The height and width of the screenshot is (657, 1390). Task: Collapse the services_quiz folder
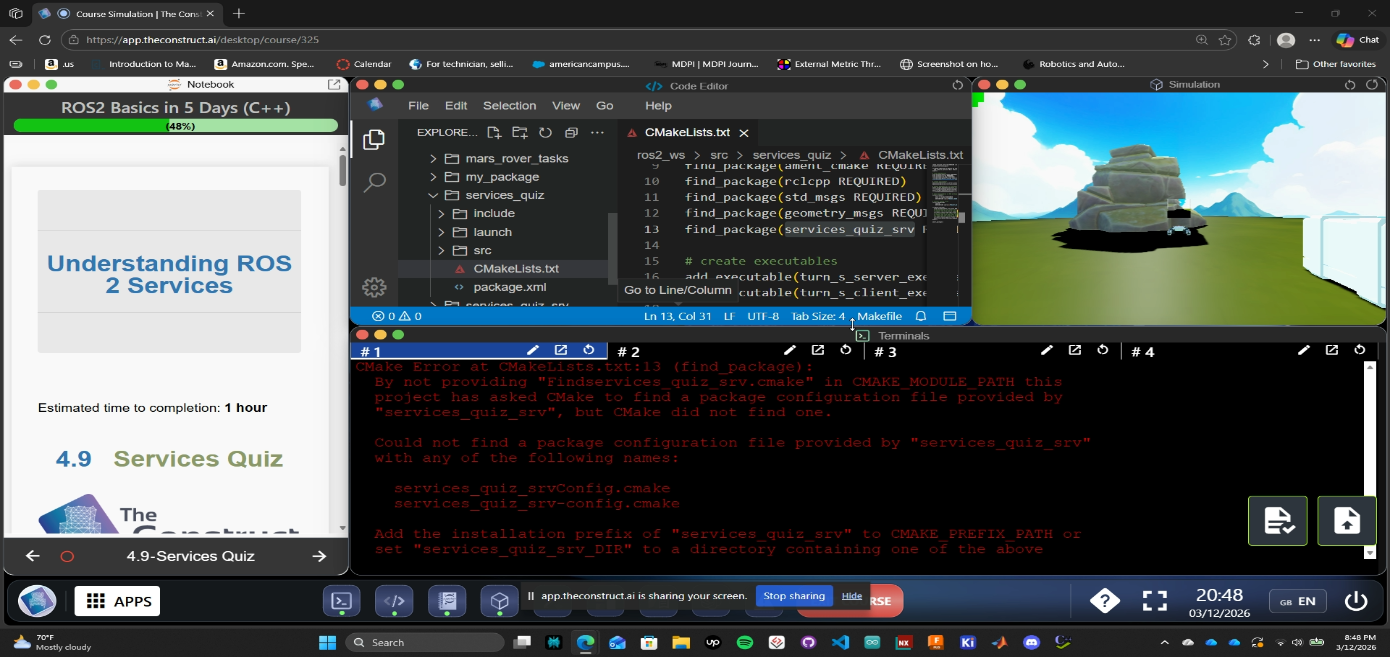point(504,195)
